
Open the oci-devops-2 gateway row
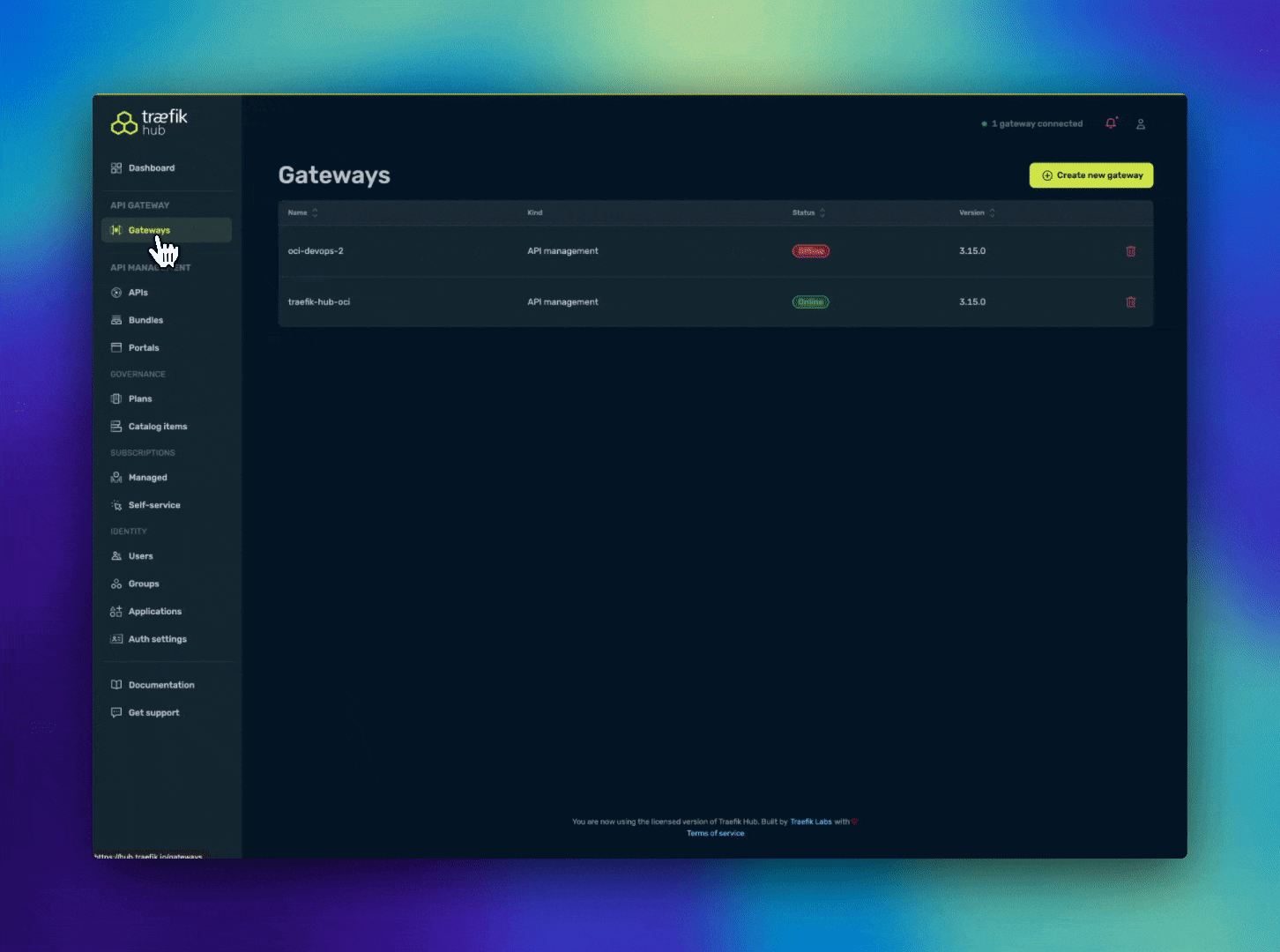[x=316, y=251]
